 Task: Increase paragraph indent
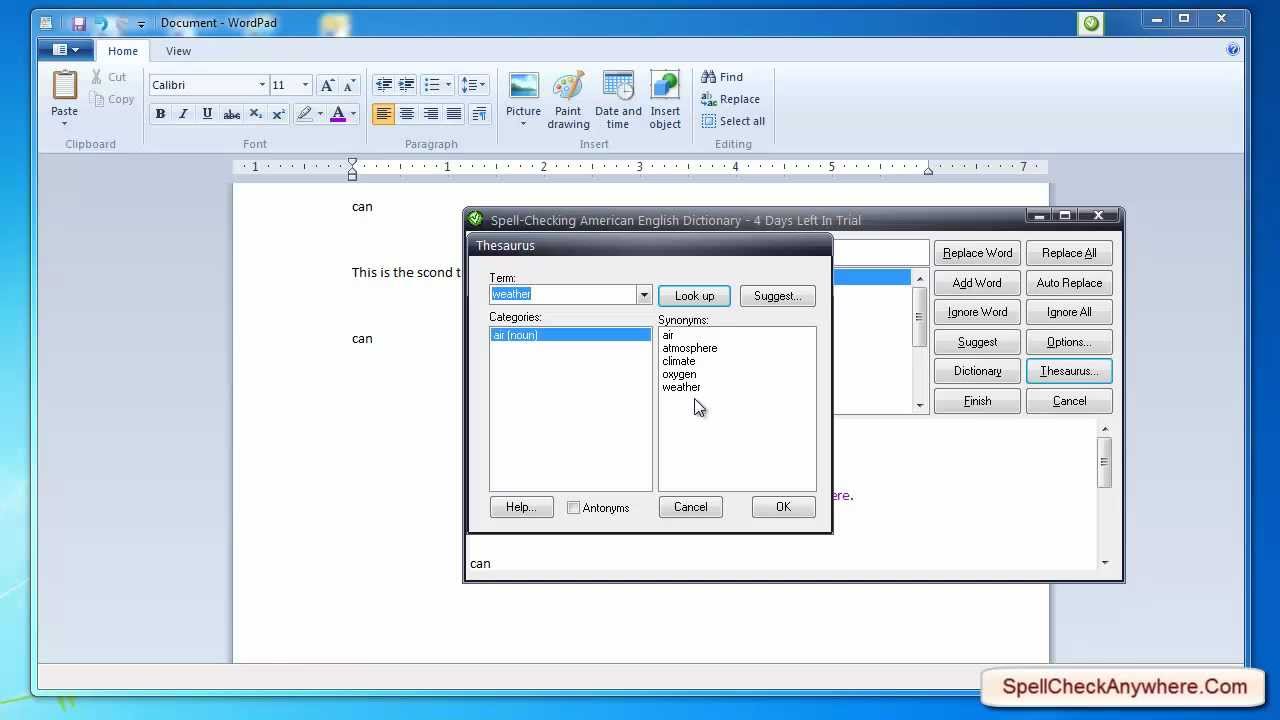pos(406,85)
